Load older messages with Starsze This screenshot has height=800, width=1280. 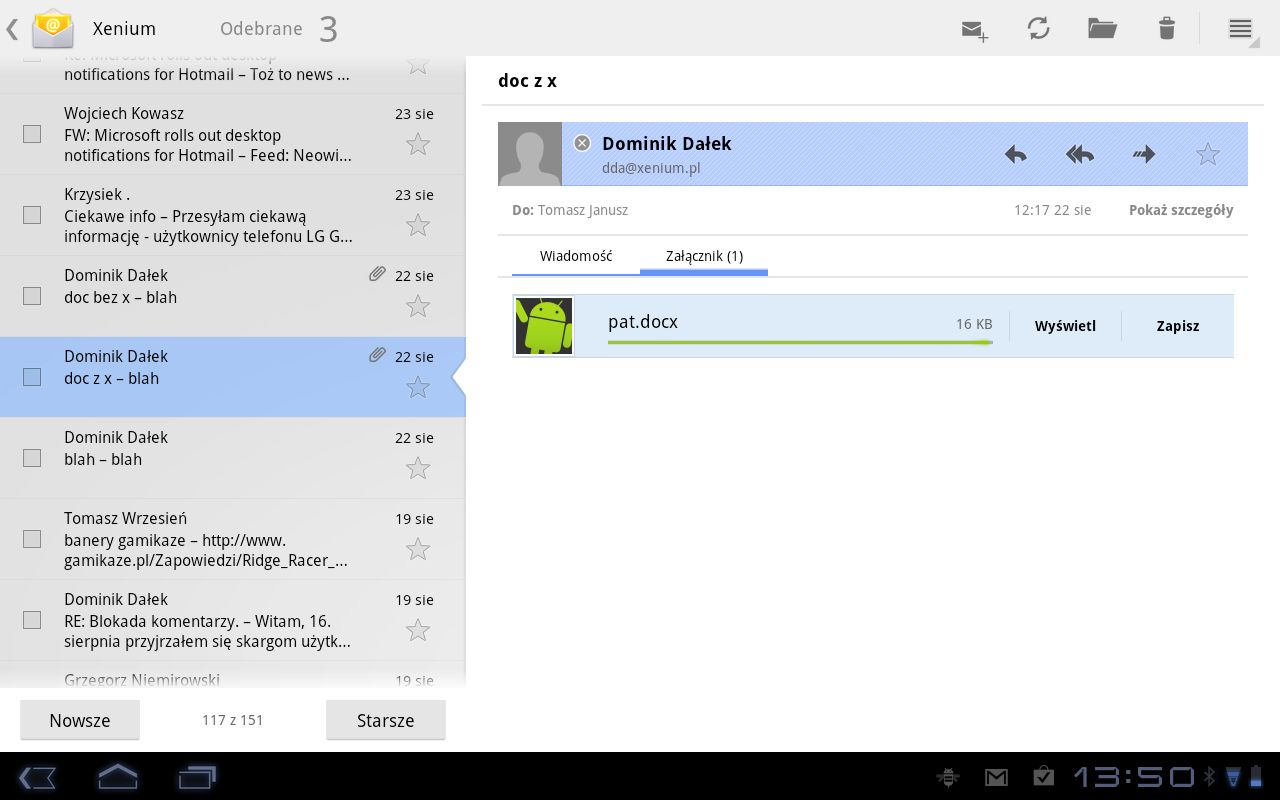385,720
